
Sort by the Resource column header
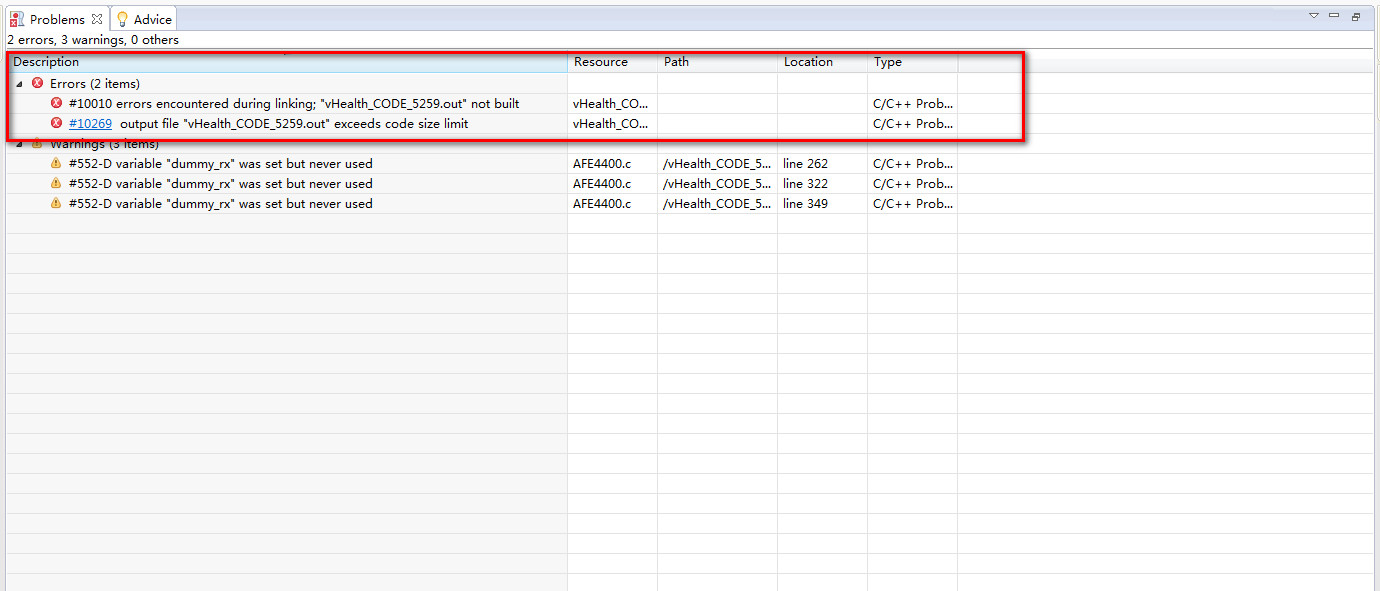612,62
